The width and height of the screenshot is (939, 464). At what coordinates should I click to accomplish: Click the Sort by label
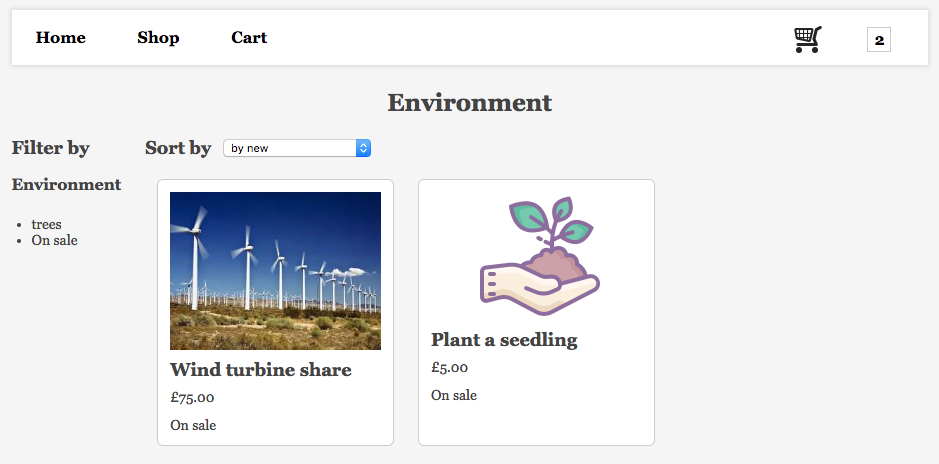coord(178,148)
